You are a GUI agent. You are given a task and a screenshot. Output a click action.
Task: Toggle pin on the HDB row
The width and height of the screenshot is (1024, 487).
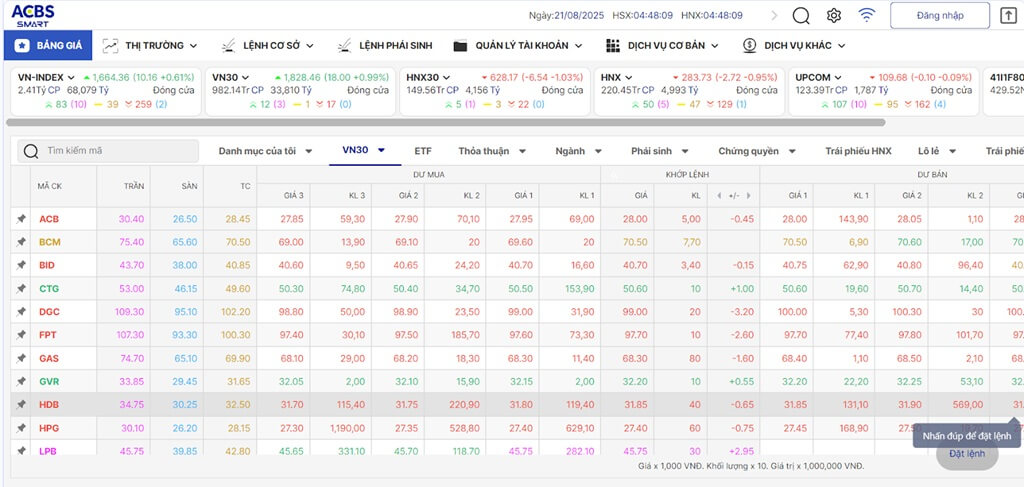(x=20, y=404)
